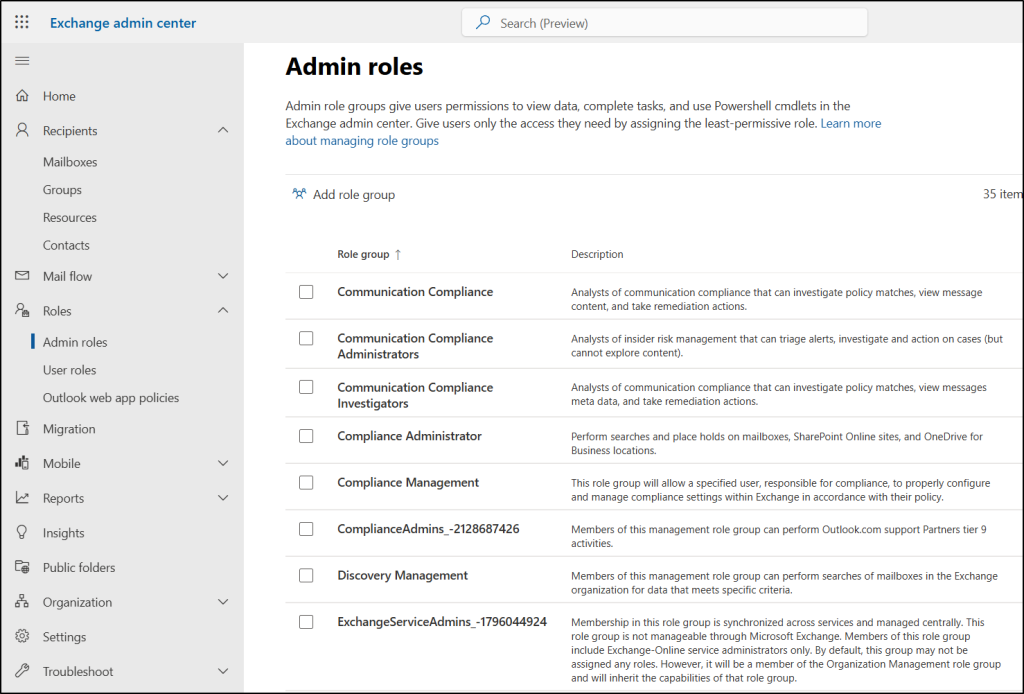Expand the Troubleshoot section chevron
This screenshot has height=694, width=1024.
[x=223, y=670]
